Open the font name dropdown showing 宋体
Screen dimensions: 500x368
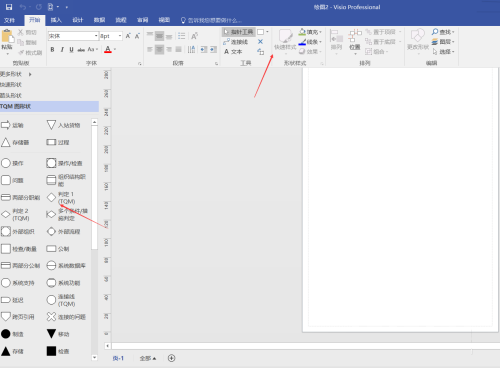(96, 36)
